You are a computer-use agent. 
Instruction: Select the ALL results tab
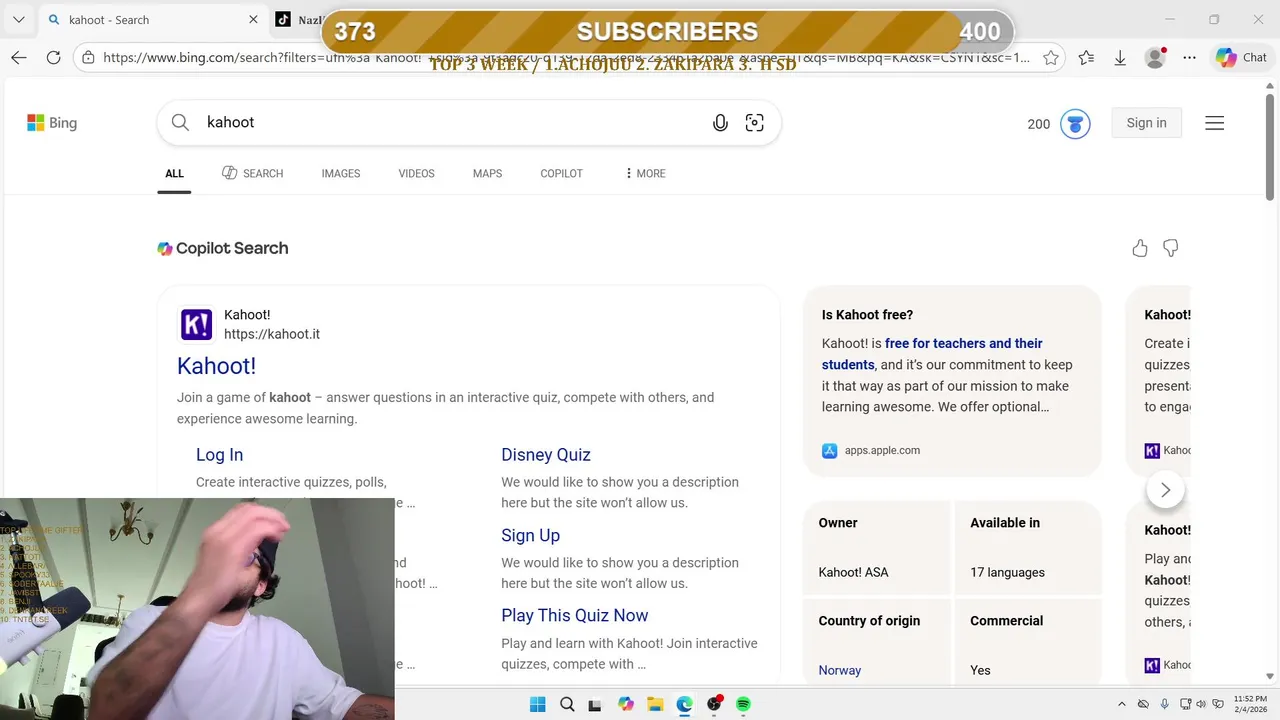pyautogui.click(x=174, y=173)
